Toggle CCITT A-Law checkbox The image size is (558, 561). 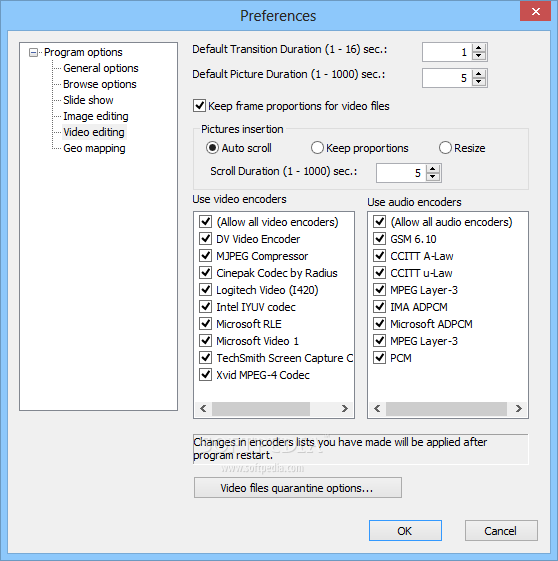click(x=379, y=256)
